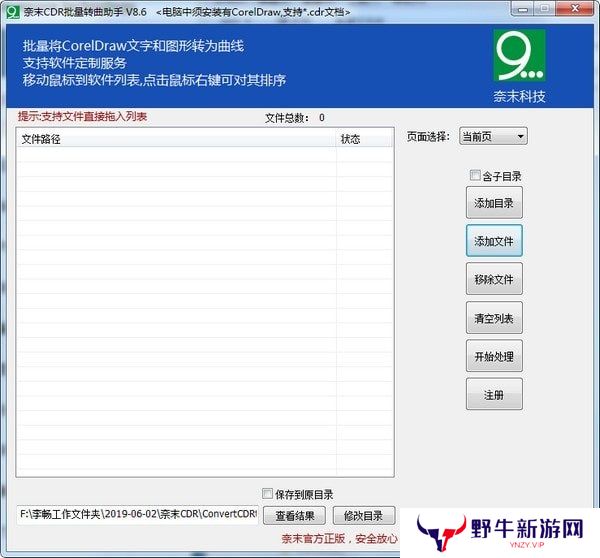The width and height of the screenshot is (600, 558).
Task: Maximize the window from title bar
Action: 545,9
